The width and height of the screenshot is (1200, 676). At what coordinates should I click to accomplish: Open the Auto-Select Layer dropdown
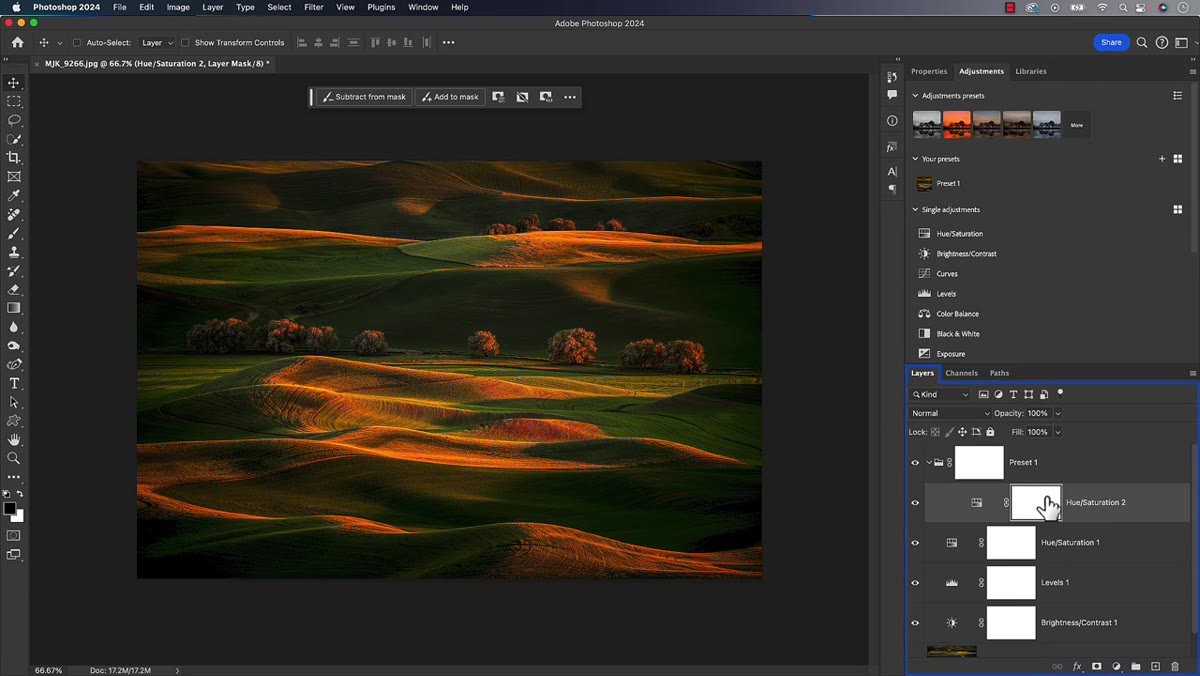[x=156, y=43]
